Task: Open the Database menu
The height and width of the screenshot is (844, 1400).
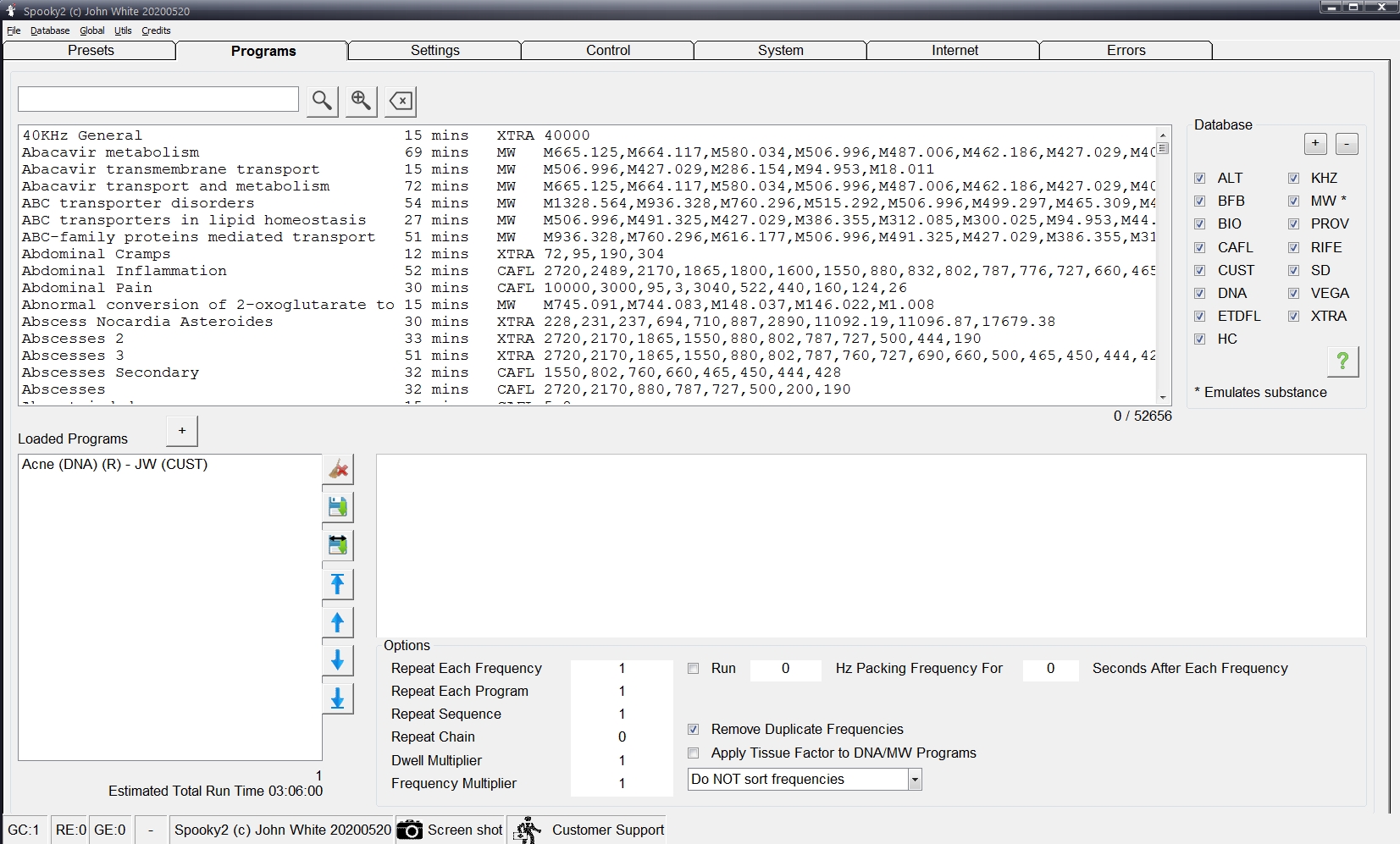Action: pyautogui.click(x=50, y=30)
